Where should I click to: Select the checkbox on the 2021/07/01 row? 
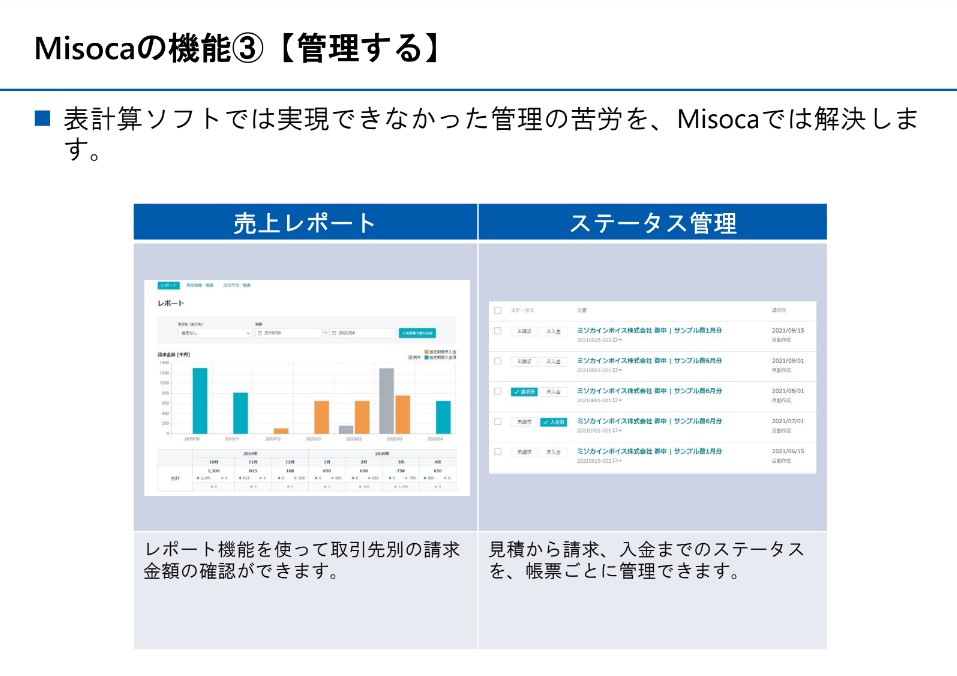(497, 422)
